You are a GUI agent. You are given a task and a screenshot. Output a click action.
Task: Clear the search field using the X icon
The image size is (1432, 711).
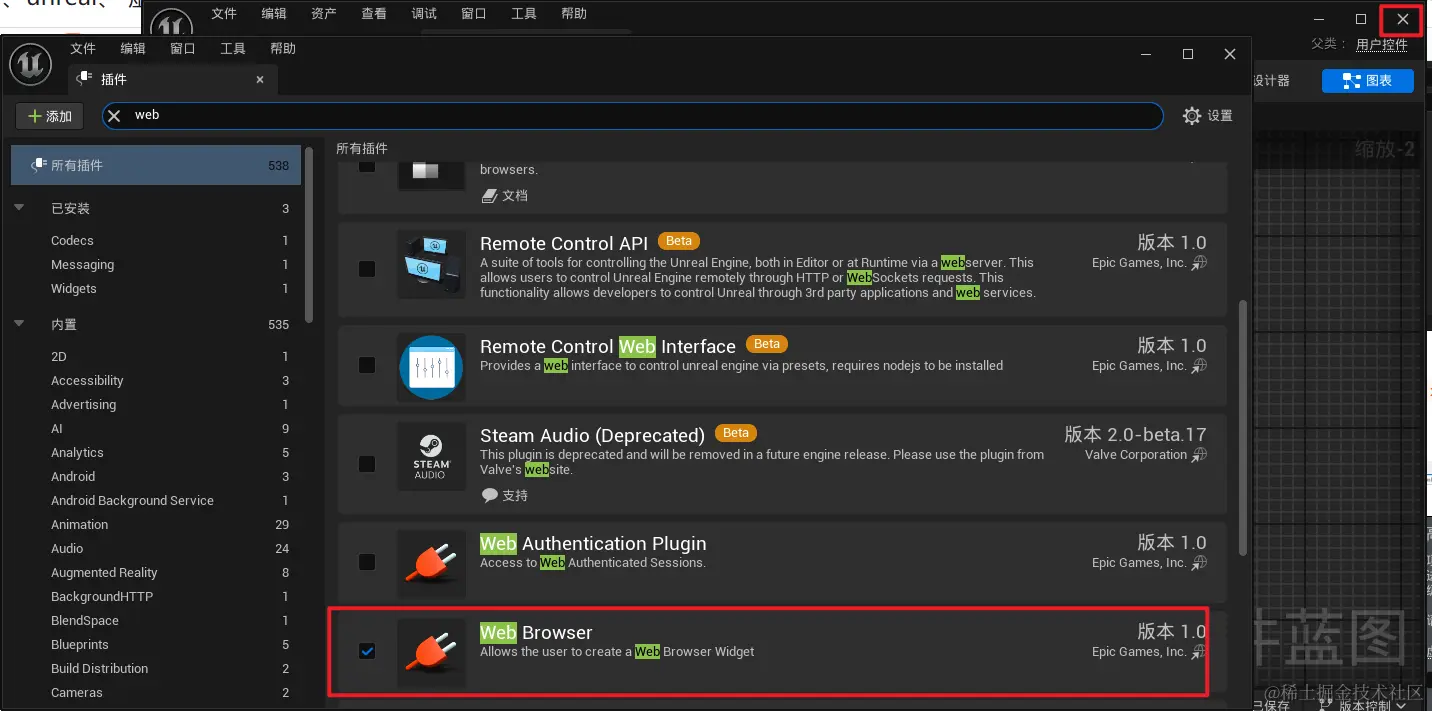[x=113, y=115]
